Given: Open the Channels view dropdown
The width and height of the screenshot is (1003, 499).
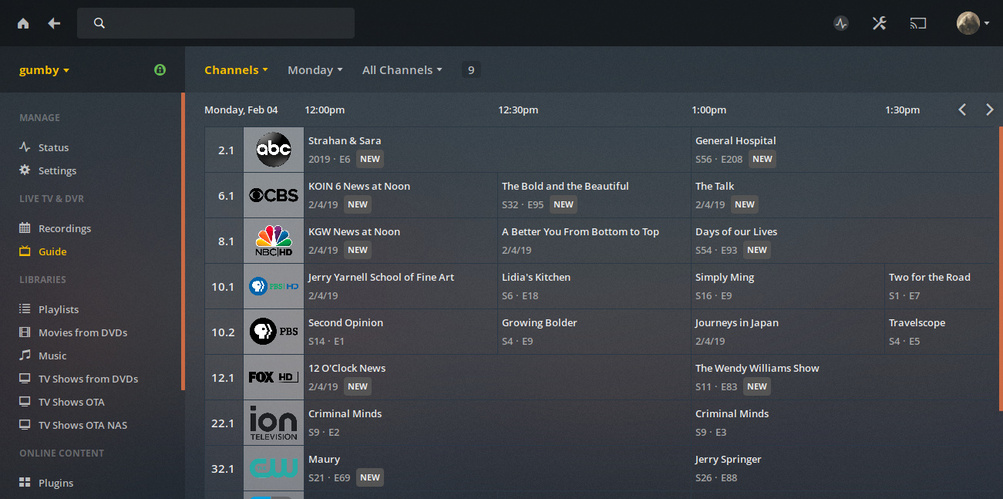Looking at the screenshot, I should pyautogui.click(x=236, y=70).
